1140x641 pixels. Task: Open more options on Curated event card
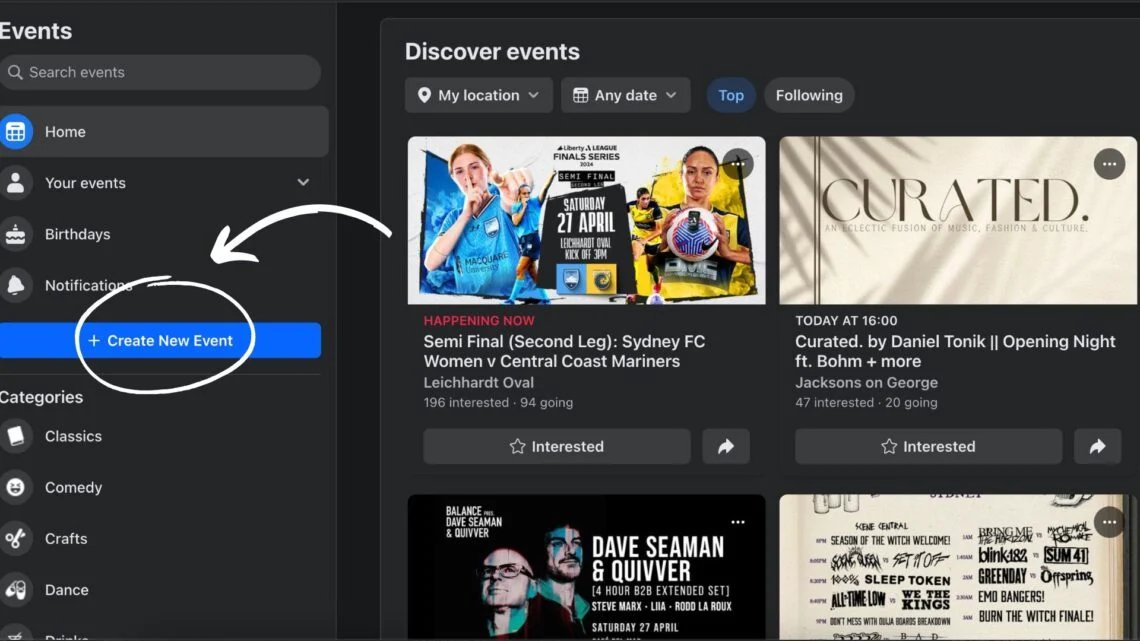1109,164
